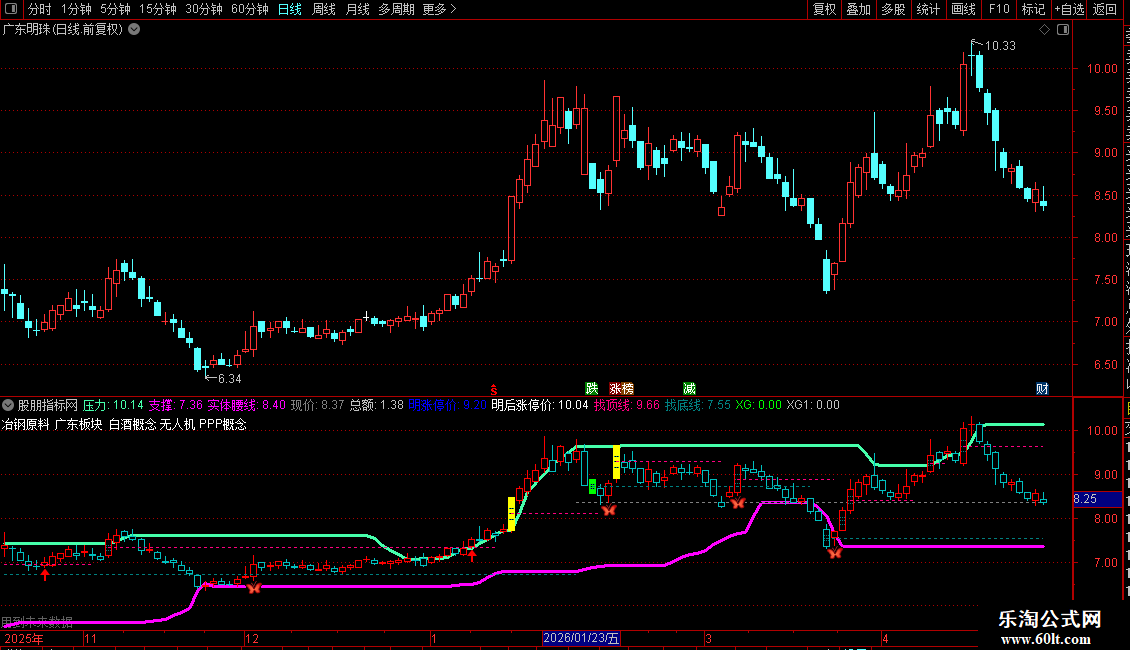Click the 跌 event marker
The width and height of the screenshot is (1130, 650).
[592, 388]
